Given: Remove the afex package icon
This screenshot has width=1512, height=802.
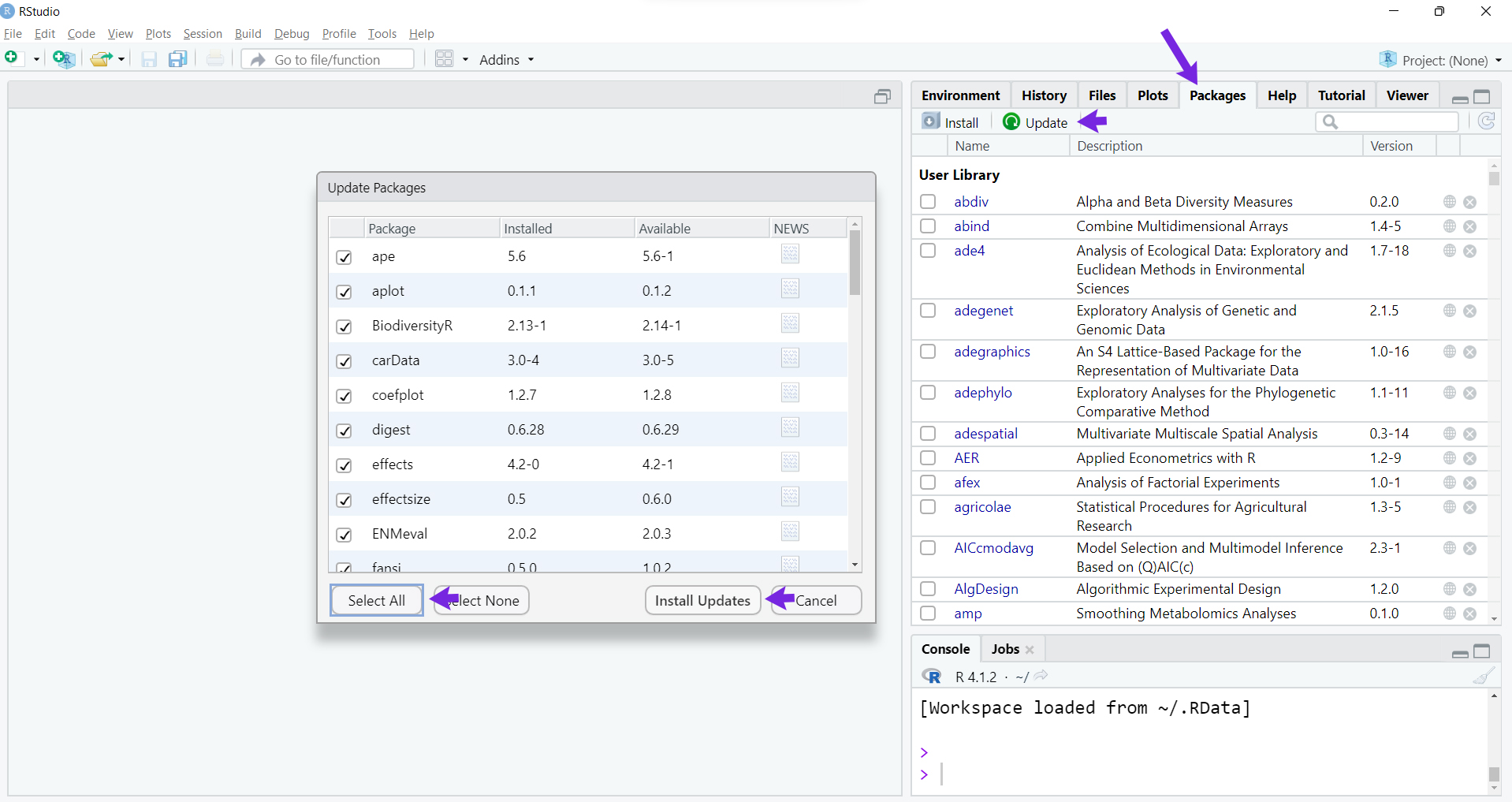Looking at the screenshot, I should coord(1470,483).
